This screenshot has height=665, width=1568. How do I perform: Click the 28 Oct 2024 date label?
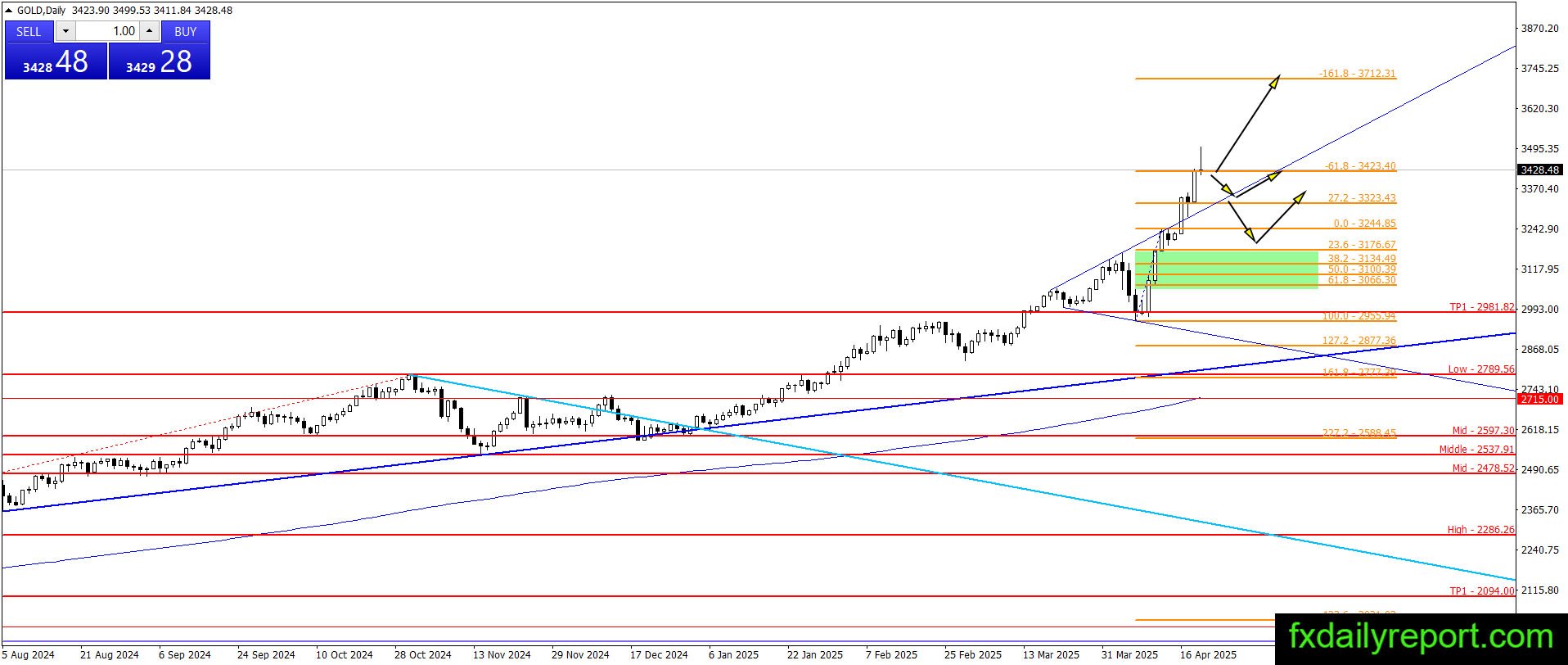tap(423, 655)
